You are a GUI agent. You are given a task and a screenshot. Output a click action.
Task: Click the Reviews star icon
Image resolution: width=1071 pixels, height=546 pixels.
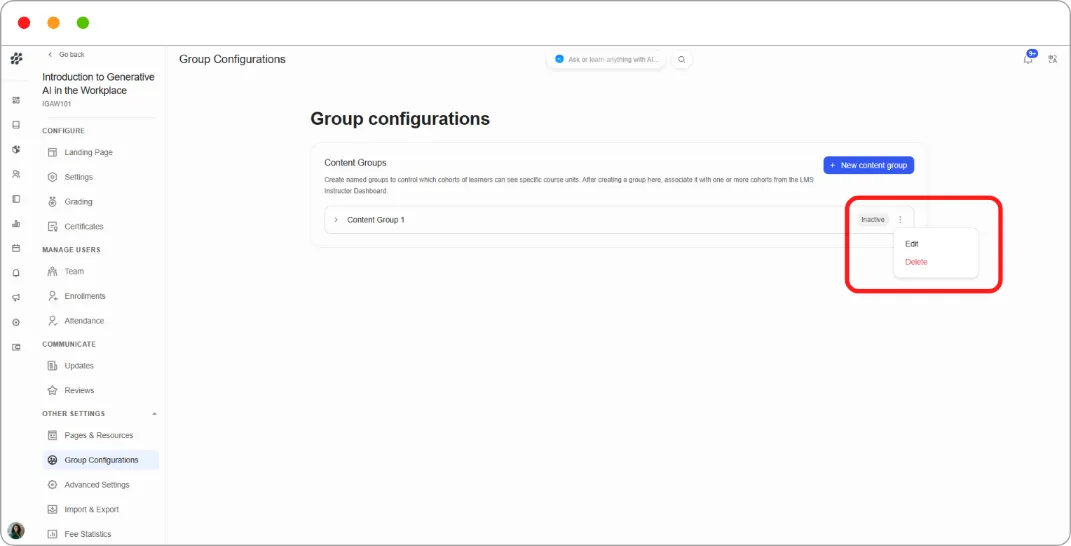53,390
